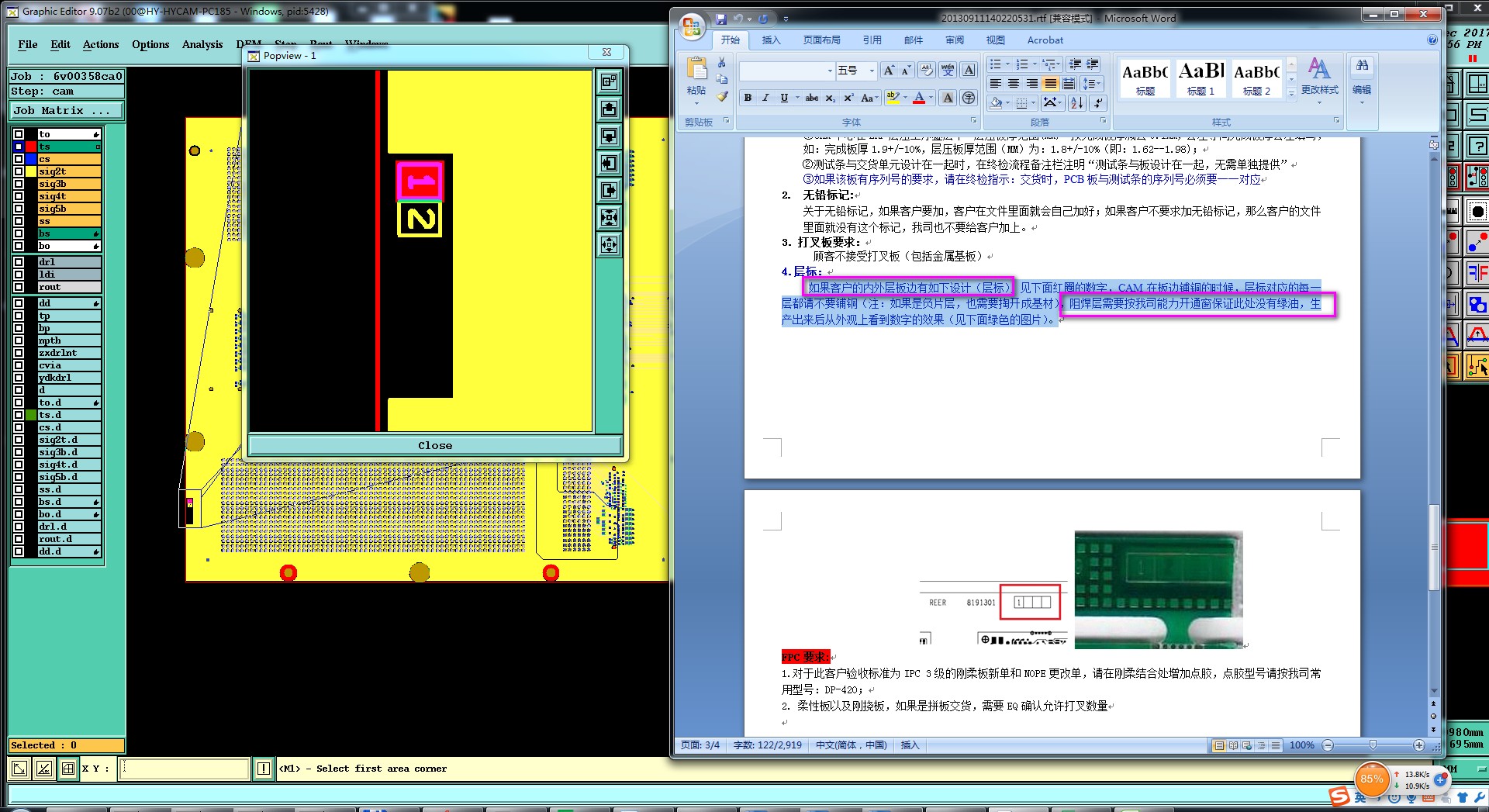Toggle the checkbox for layer 'drl'
1489x812 pixels.
[19, 262]
